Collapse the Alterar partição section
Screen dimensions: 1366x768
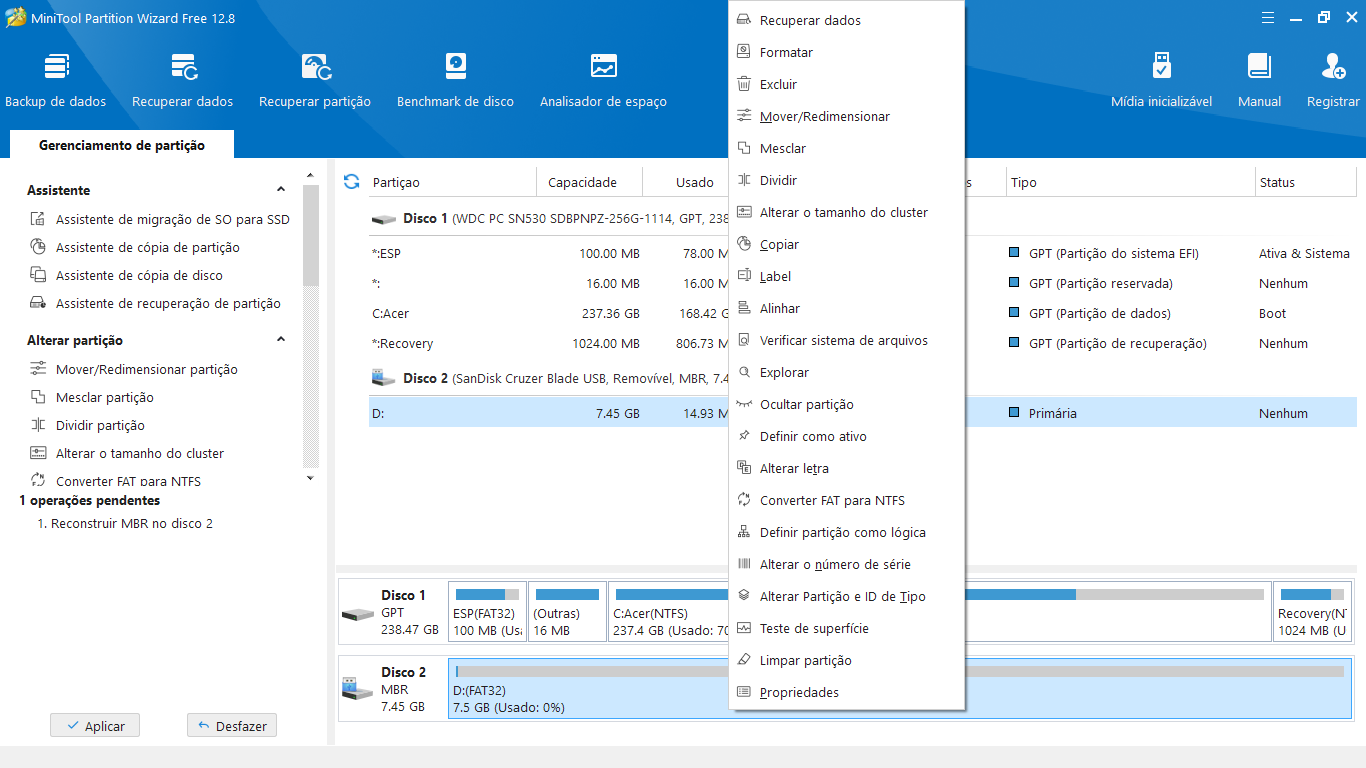pyautogui.click(x=281, y=340)
